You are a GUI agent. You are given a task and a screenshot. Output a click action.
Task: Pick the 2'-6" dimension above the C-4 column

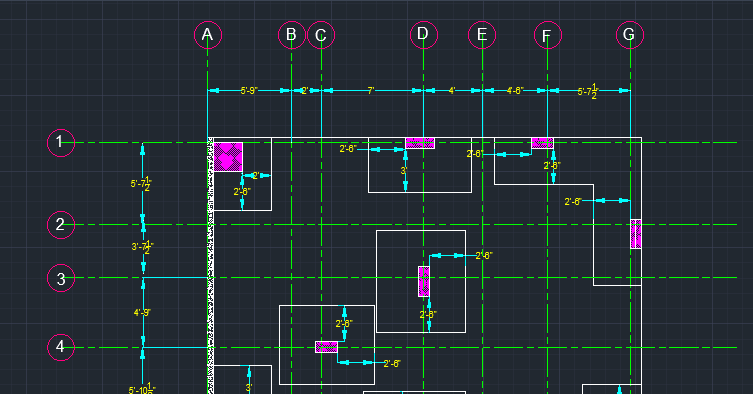coord(344,324)
